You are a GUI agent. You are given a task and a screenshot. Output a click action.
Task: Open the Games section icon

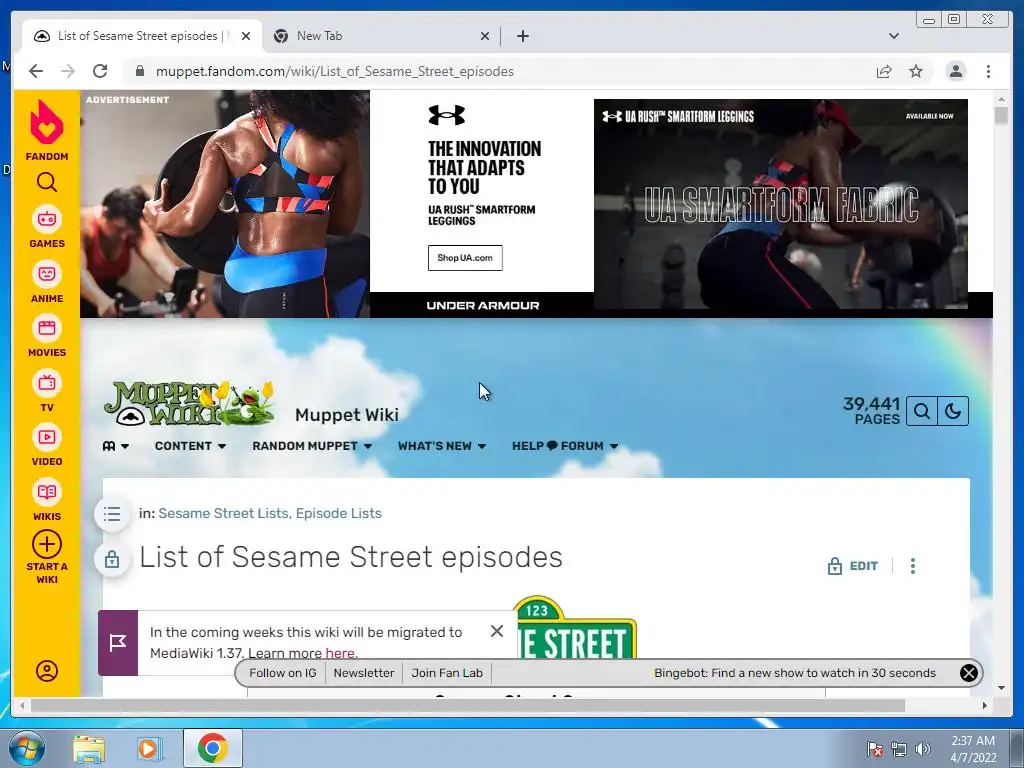click(x=46, y=219)
